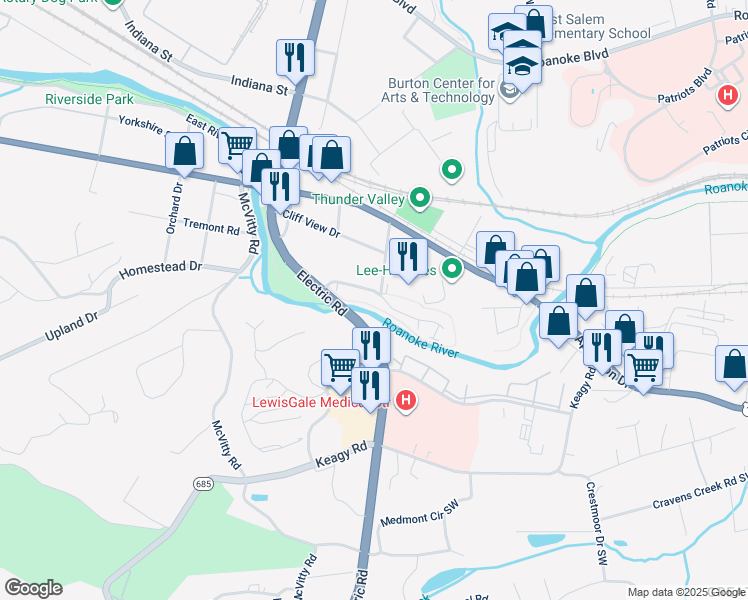Select the shopping bag marker at the right edge
The image size is (748, 600).
click(x=734, y=365)
